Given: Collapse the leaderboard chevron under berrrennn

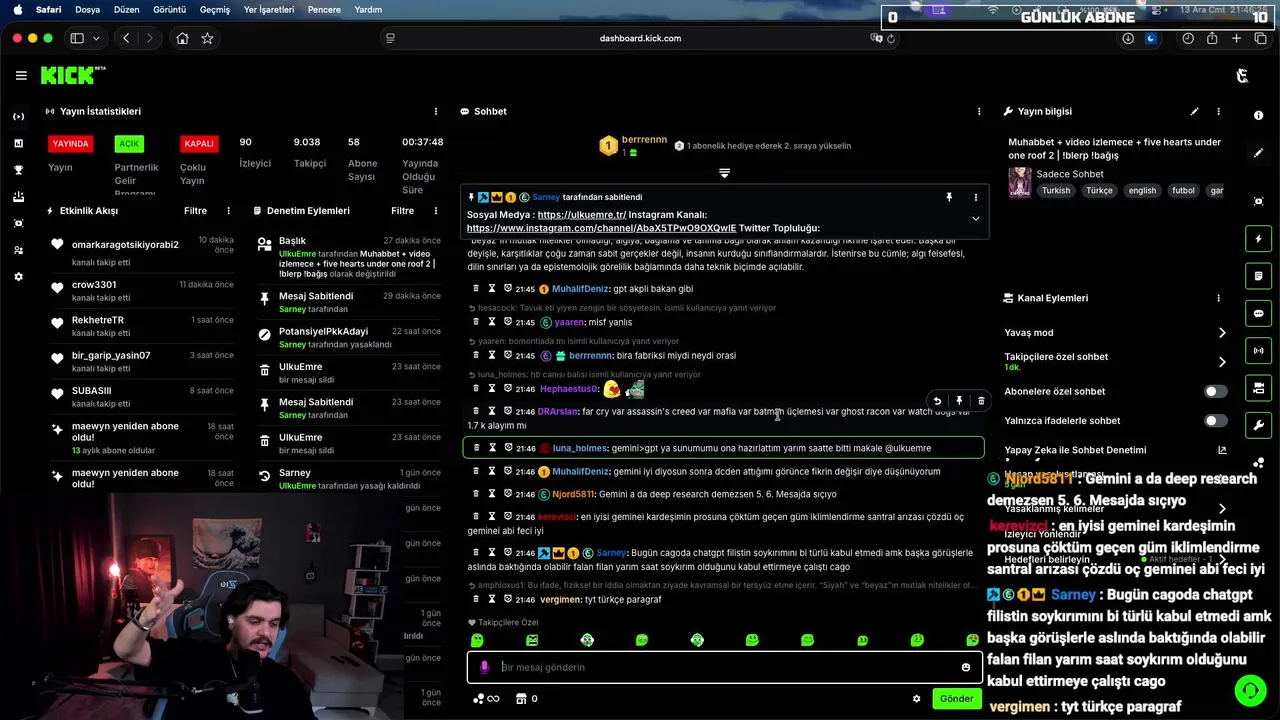Looking at the screenshot, I should (x=724, y=173).
